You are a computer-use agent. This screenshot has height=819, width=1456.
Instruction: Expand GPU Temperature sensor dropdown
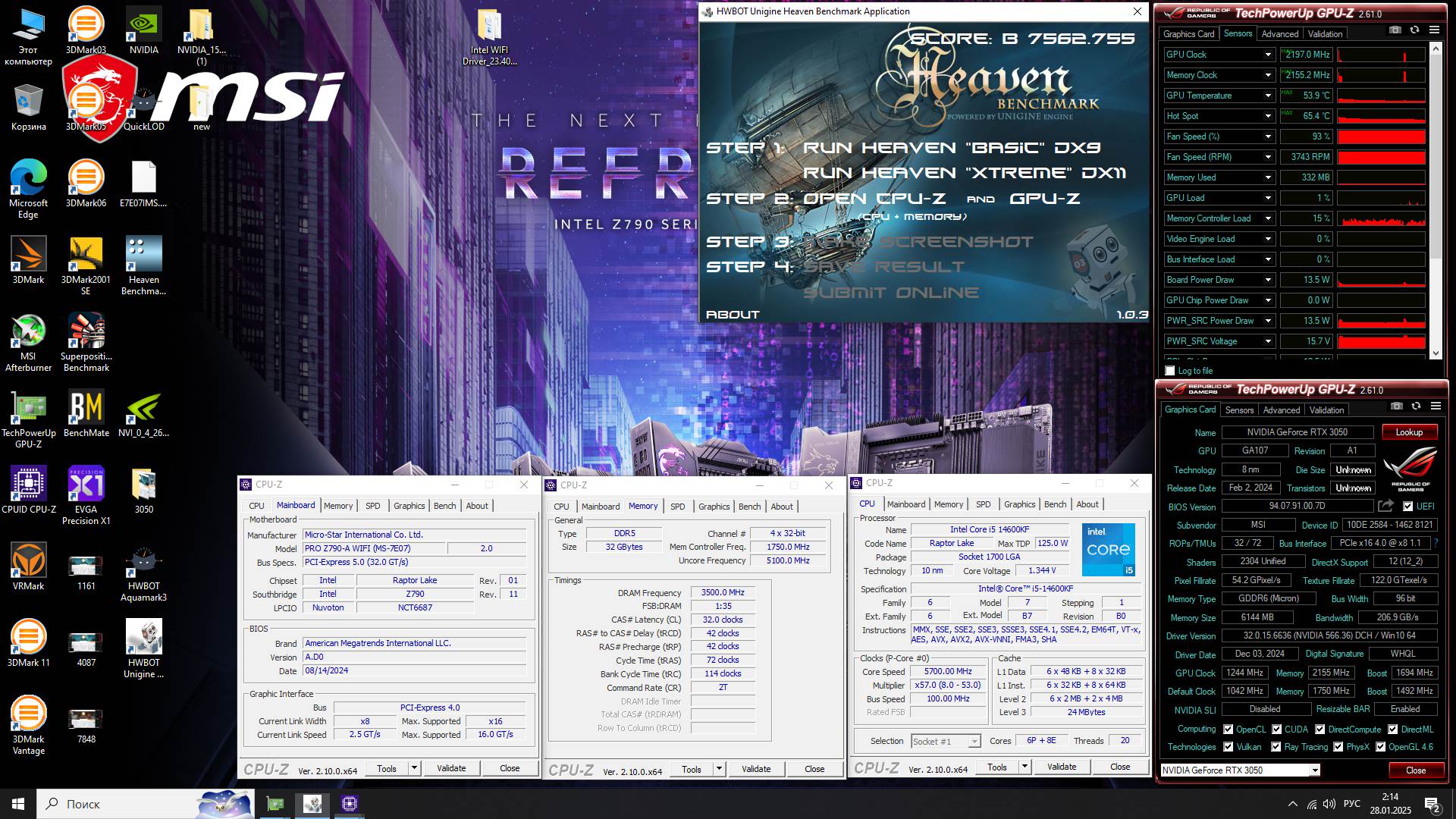[1268, 96]
